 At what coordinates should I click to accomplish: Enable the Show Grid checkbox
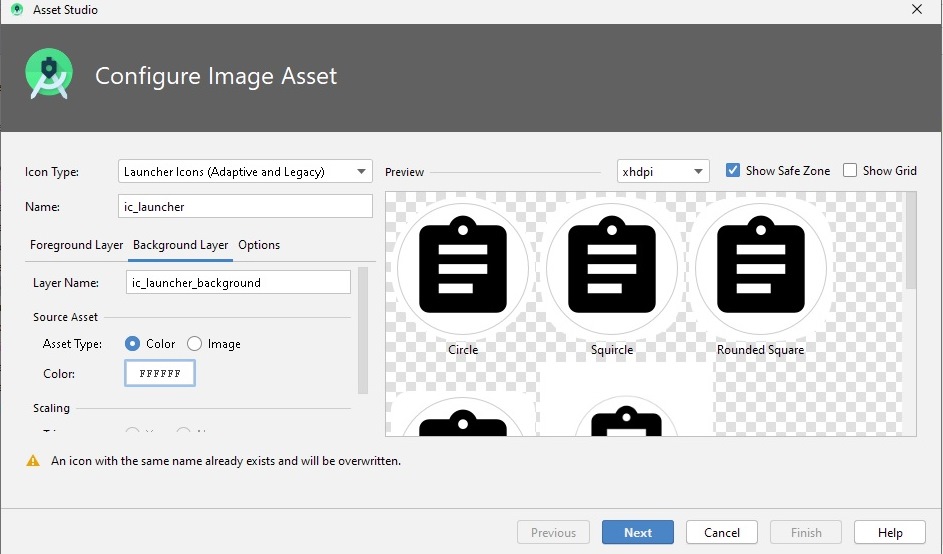(850, 171)
